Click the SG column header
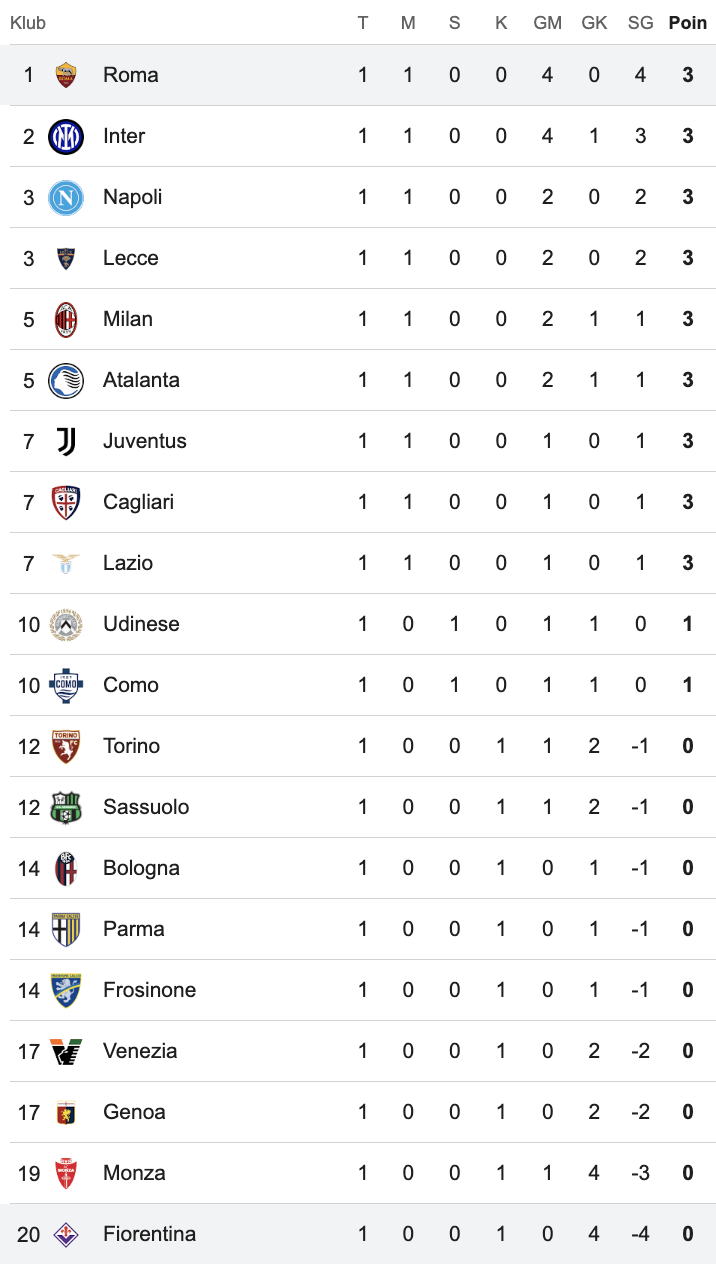 point(641,23)
